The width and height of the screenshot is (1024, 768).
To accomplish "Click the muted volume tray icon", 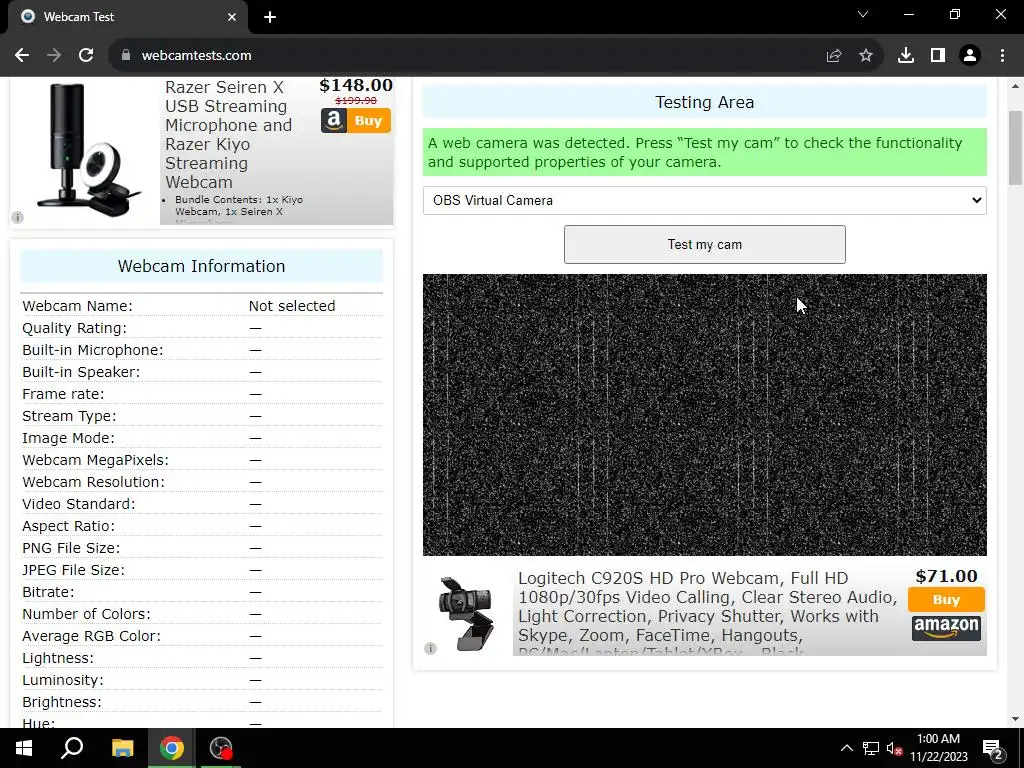I will click(894, 748).
